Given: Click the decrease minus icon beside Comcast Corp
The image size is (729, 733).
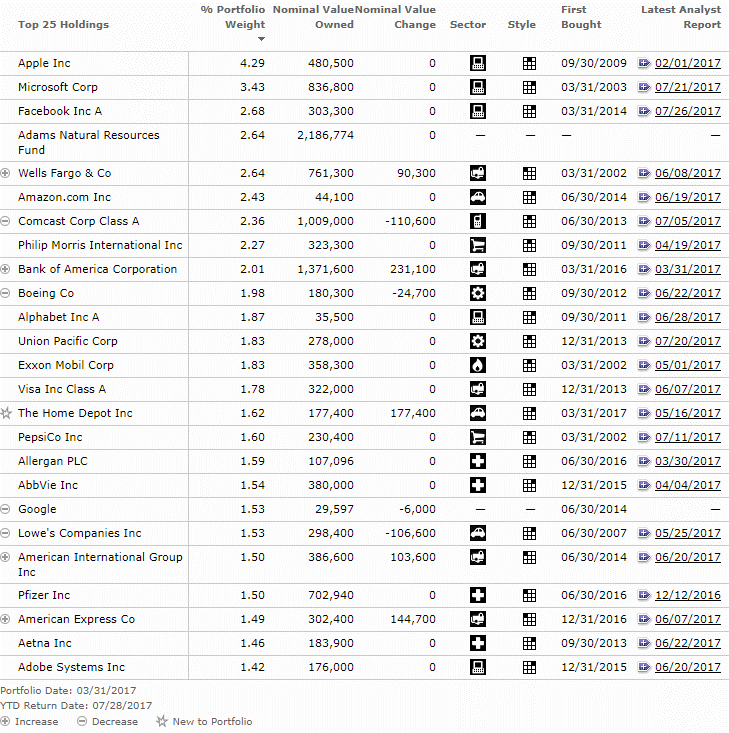Looking at the screenshot, I should (5, 221).
